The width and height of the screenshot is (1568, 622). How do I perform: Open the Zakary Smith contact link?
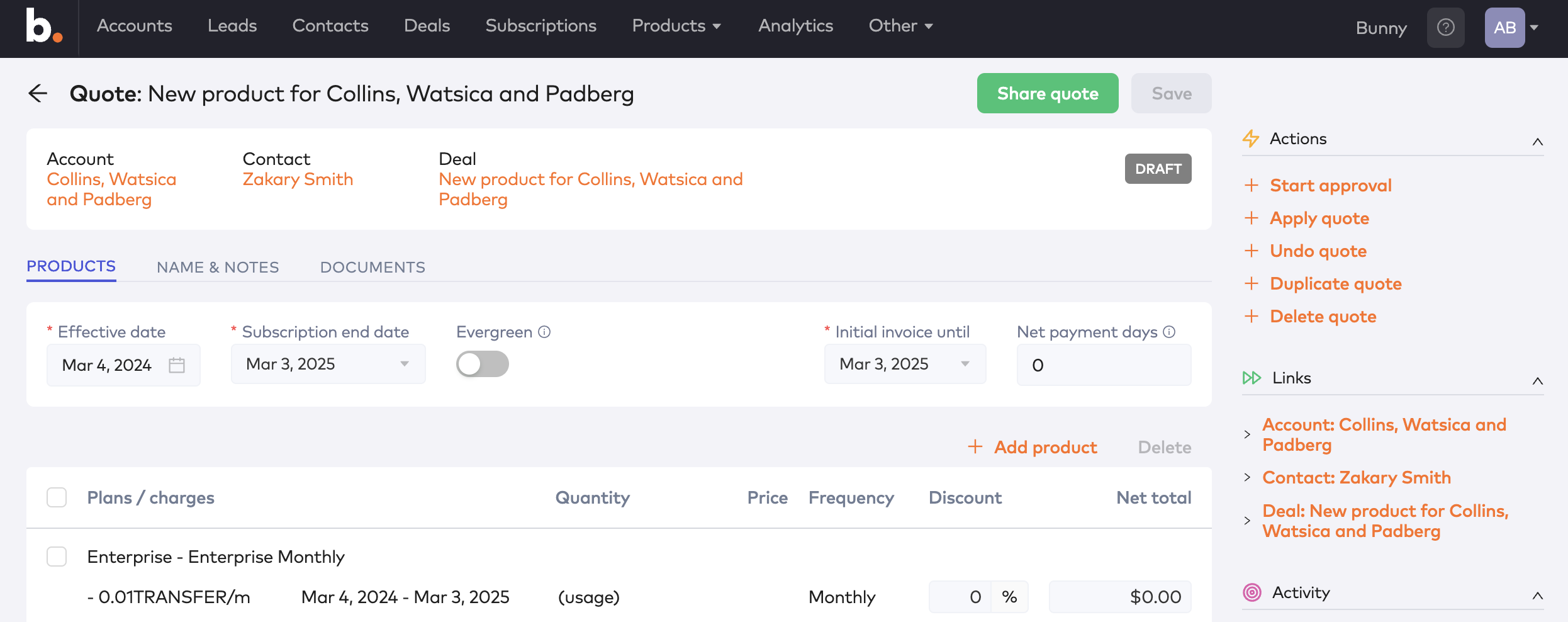[298, 179]
